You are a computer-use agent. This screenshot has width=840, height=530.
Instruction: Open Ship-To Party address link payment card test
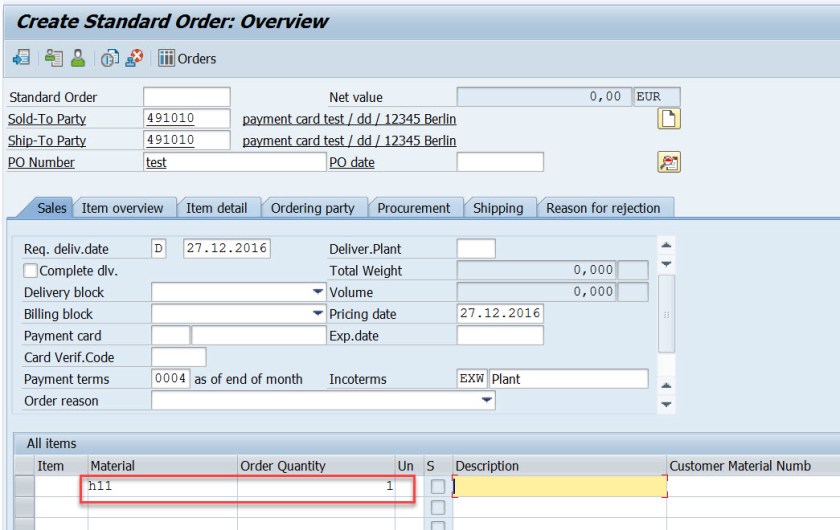349,140
